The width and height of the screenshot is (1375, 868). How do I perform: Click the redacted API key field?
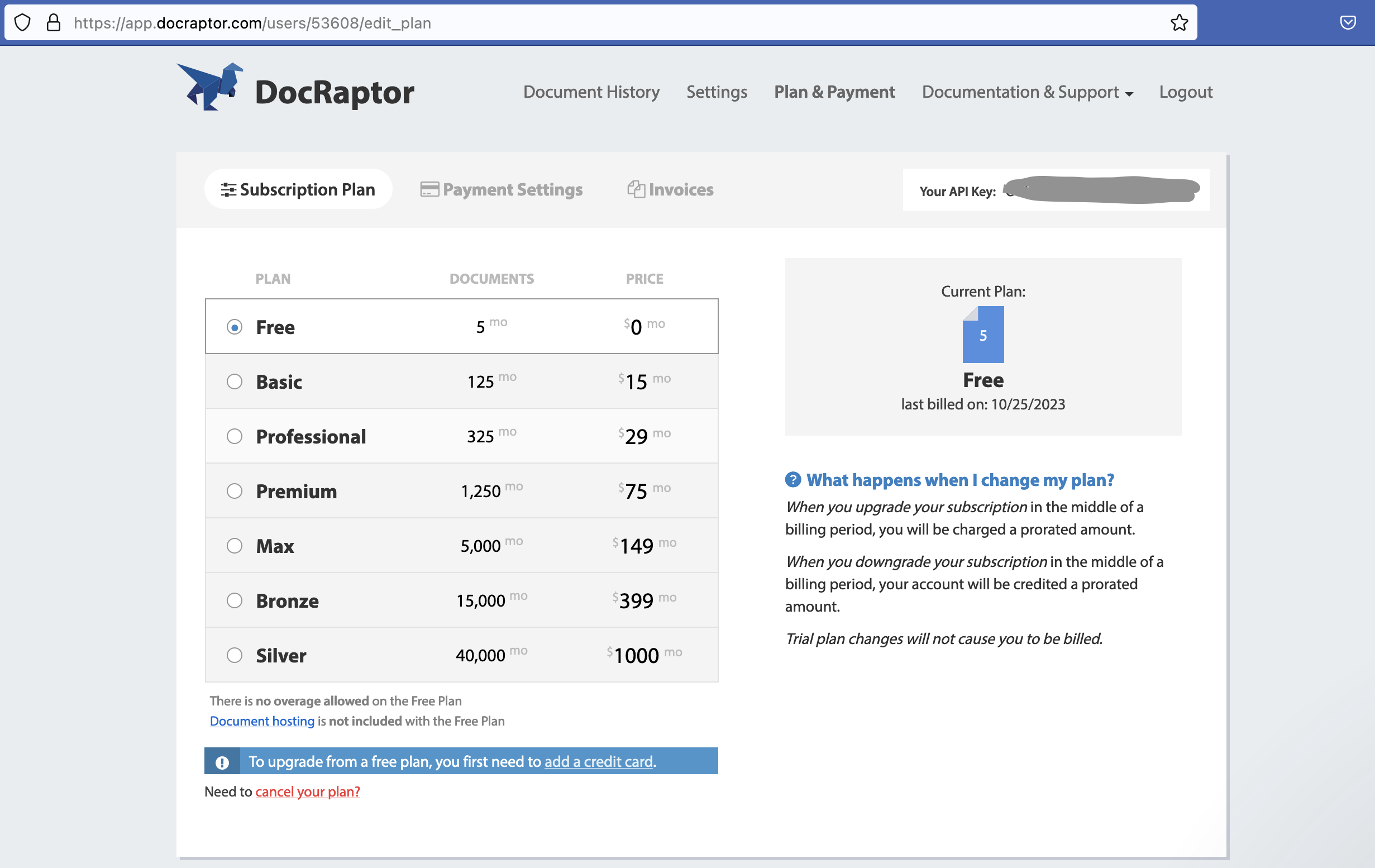click(1101, 189)
